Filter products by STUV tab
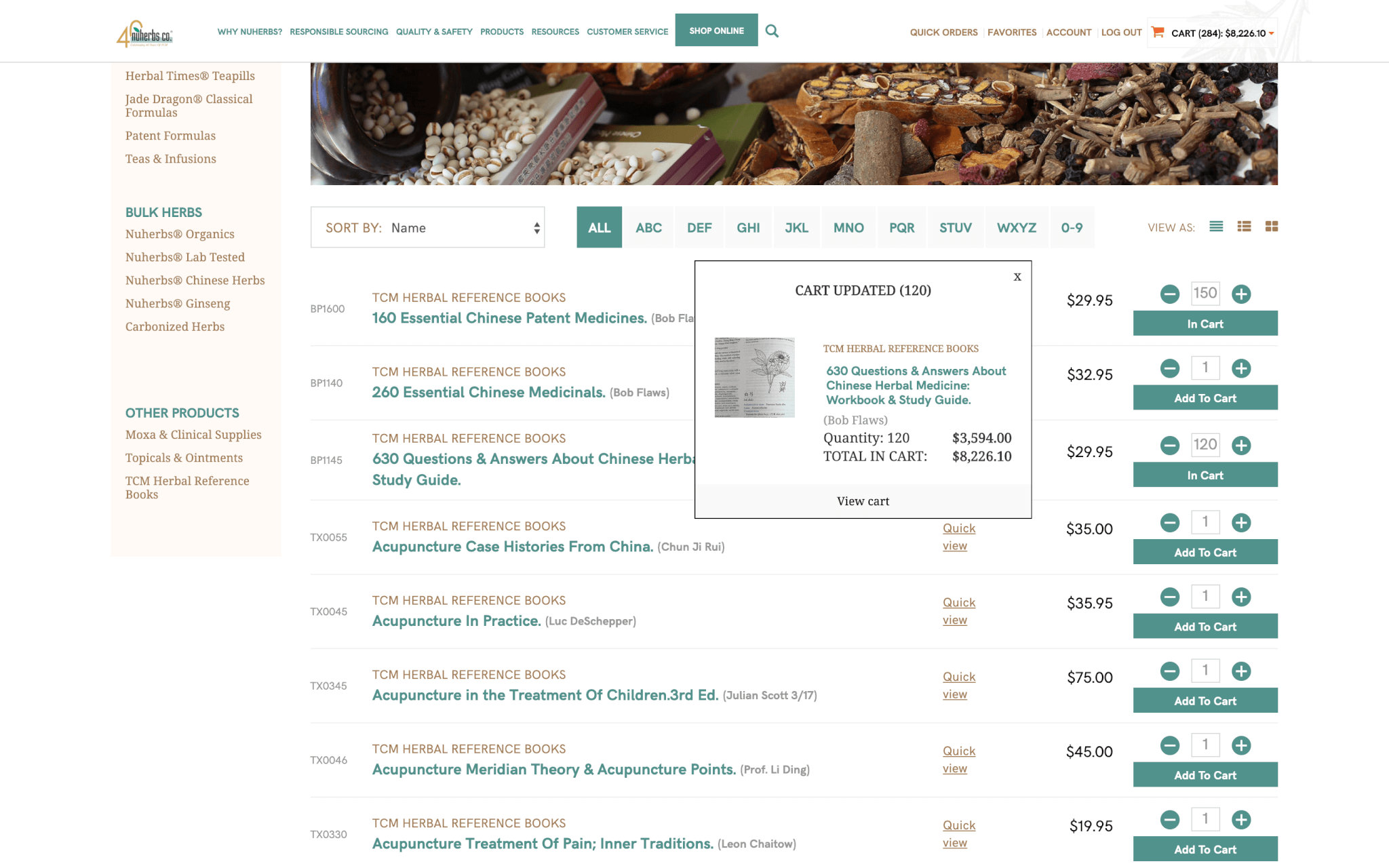Viewport: 1389px width, 868px height. click(955, 227)
